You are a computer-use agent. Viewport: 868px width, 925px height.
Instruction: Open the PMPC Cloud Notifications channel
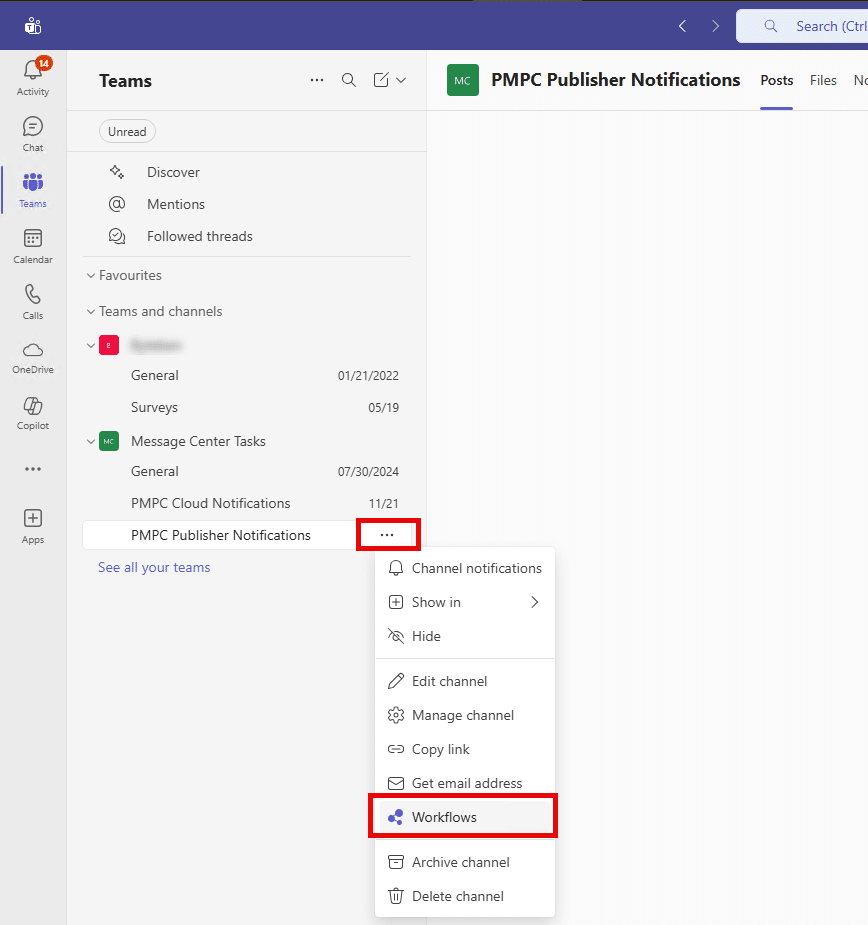(210, 503)
